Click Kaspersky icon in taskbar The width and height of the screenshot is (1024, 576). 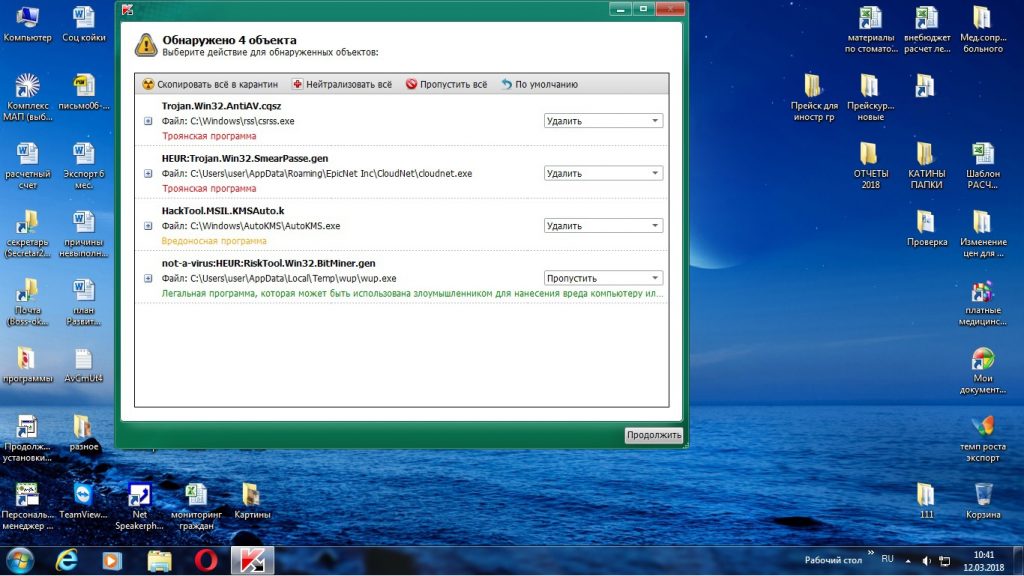[x=252, y=560]
